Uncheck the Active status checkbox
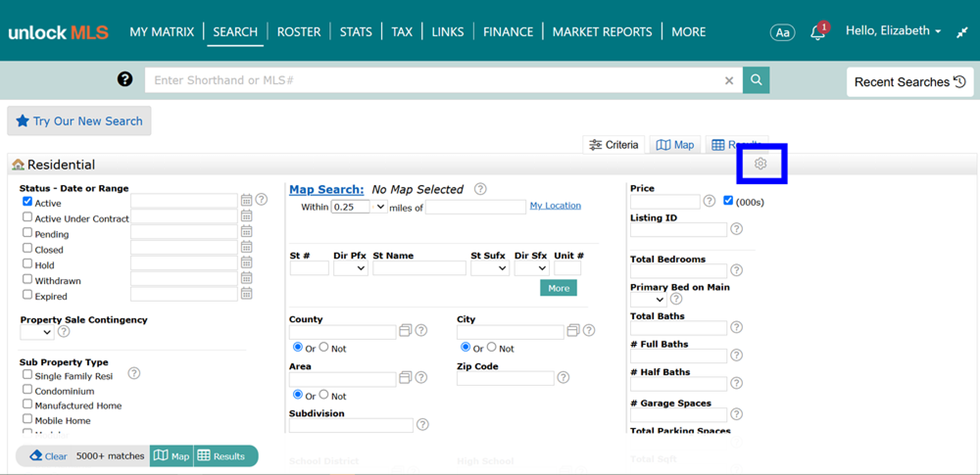This screenshot has height=475, width=980. pyautogui.click(x=27, y=201)
